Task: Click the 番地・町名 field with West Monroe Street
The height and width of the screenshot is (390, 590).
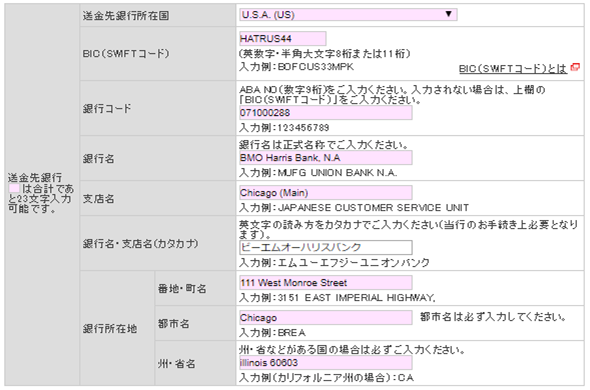Action: point(325,283)
